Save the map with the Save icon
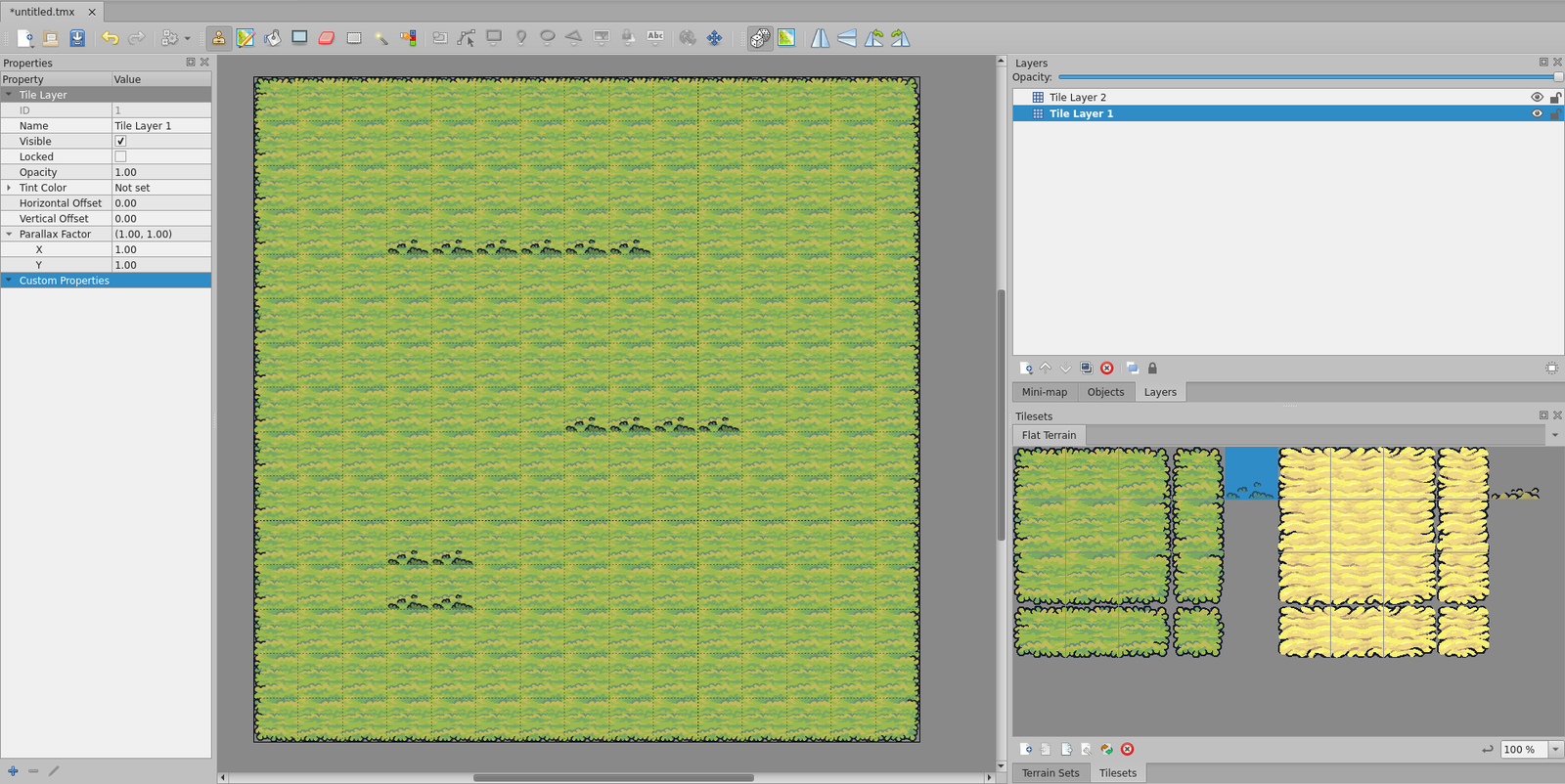Viewport: 1565px width, 784px height. [x=77, y=38]
